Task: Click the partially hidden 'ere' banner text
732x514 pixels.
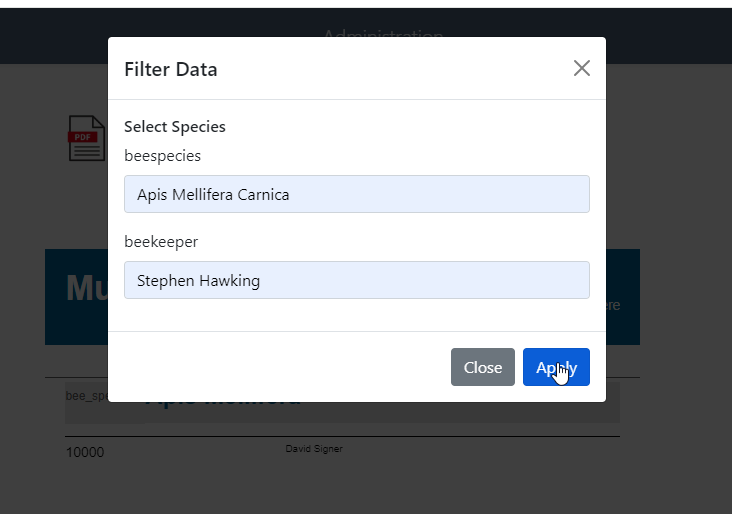Action: click(613, 305)
